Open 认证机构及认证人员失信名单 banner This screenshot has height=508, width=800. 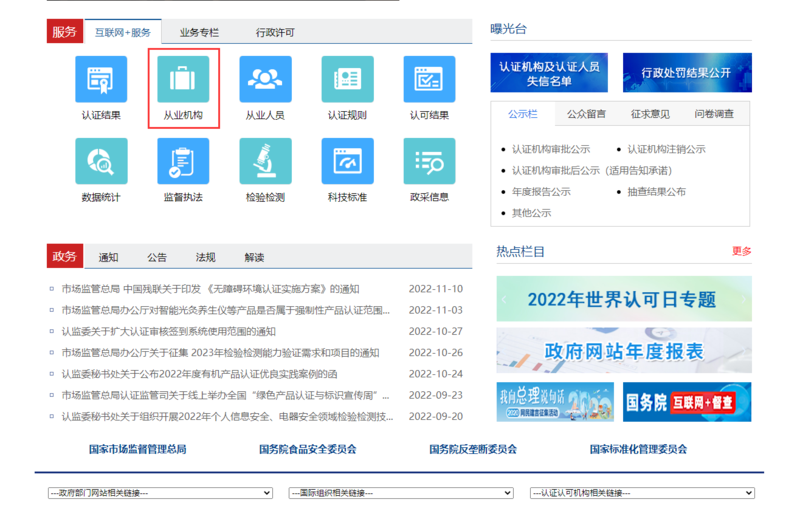click(549, 72)
